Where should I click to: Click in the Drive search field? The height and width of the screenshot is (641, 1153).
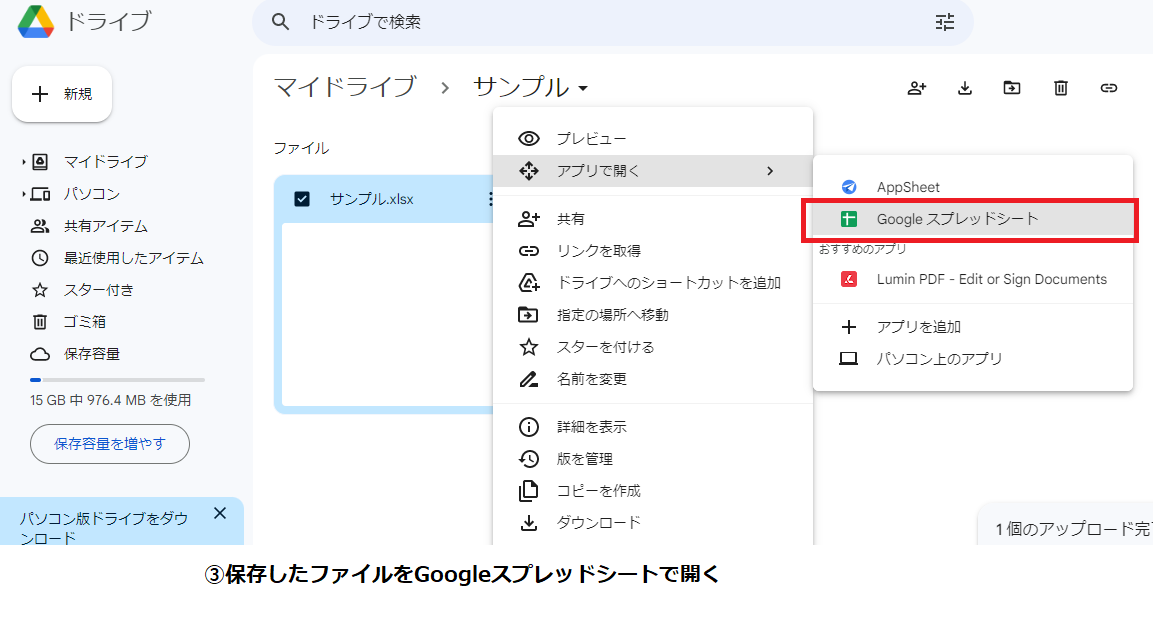pos(613,22)
